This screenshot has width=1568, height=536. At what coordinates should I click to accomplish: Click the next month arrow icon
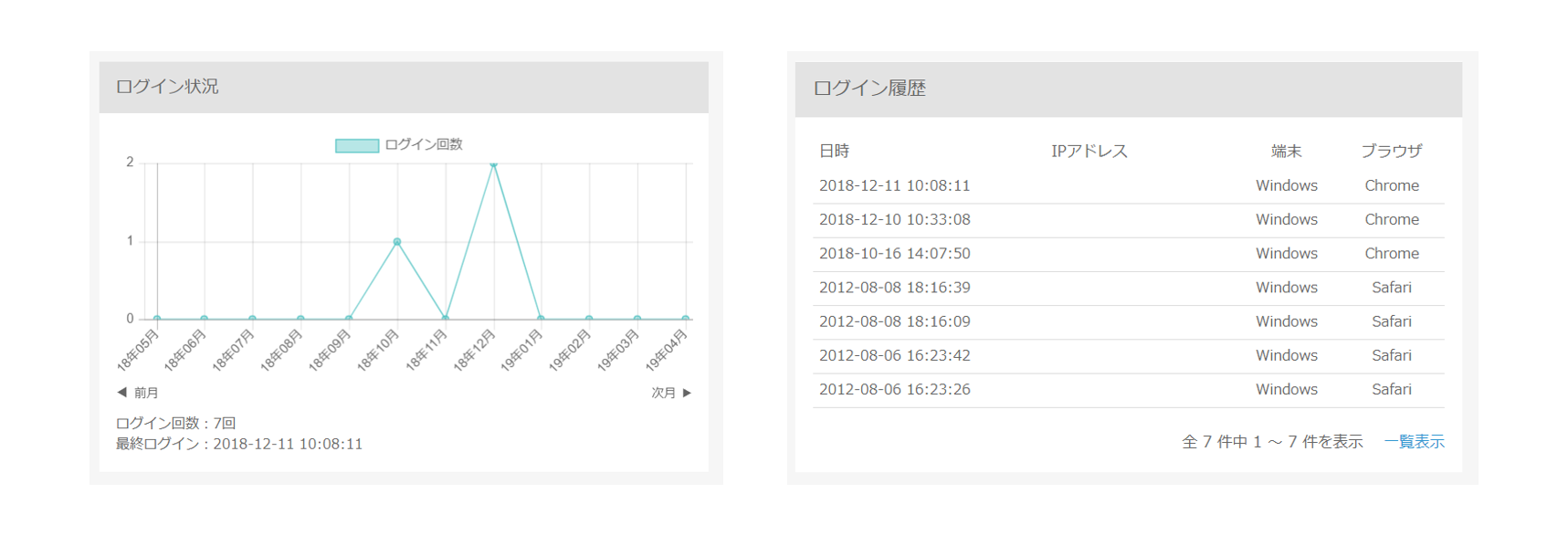[x=688, y=393]
